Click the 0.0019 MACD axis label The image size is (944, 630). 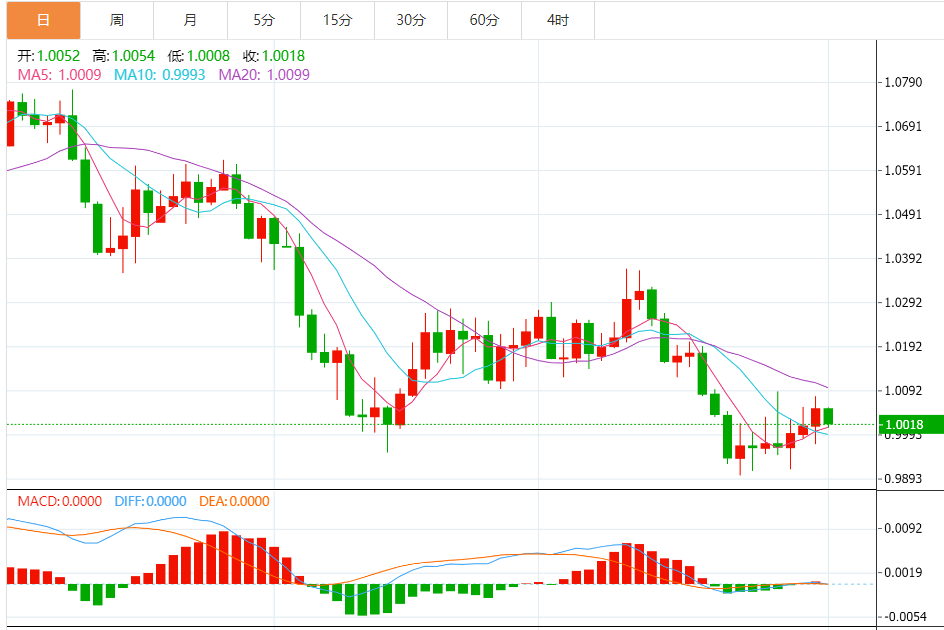tap(903, 572)
